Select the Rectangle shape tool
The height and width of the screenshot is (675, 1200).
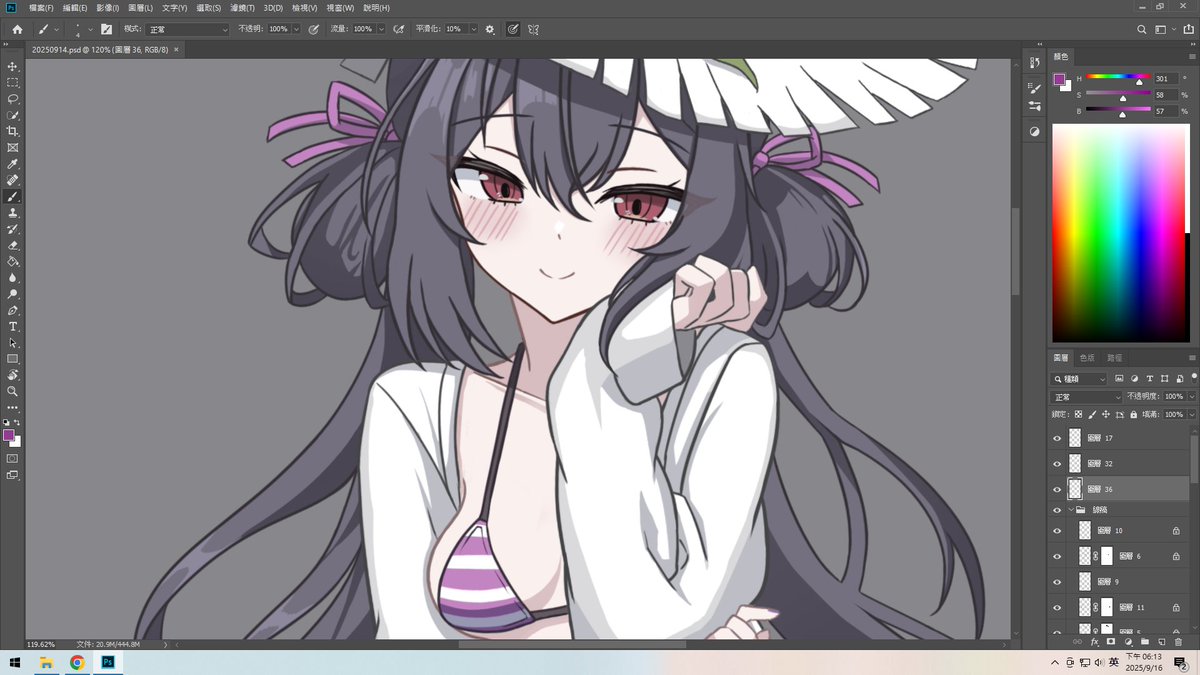coord(13,359)
